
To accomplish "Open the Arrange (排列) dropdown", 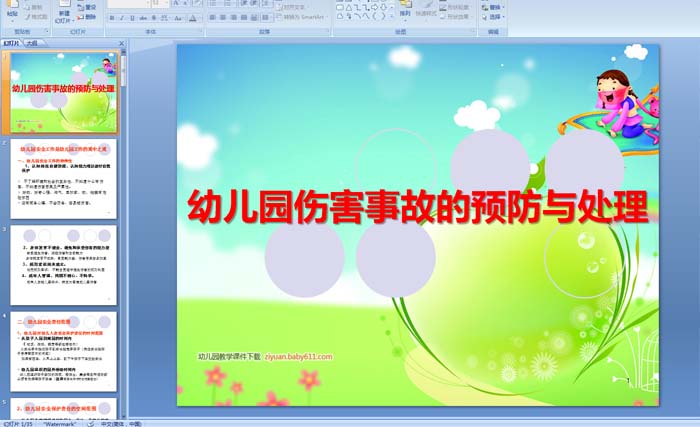I will pos(405,11).
